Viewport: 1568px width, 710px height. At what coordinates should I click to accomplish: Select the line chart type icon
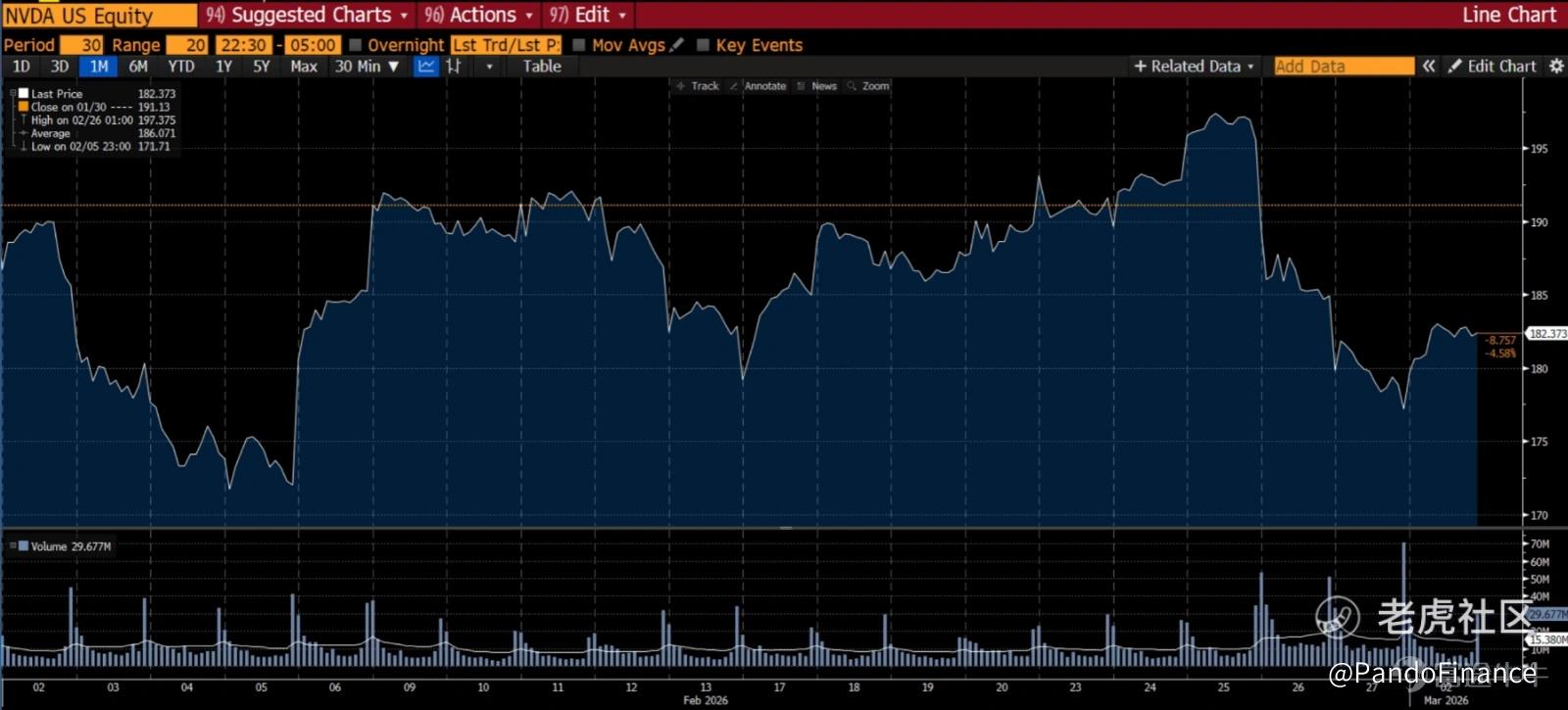pyautogui.click(x=426, y=67)
